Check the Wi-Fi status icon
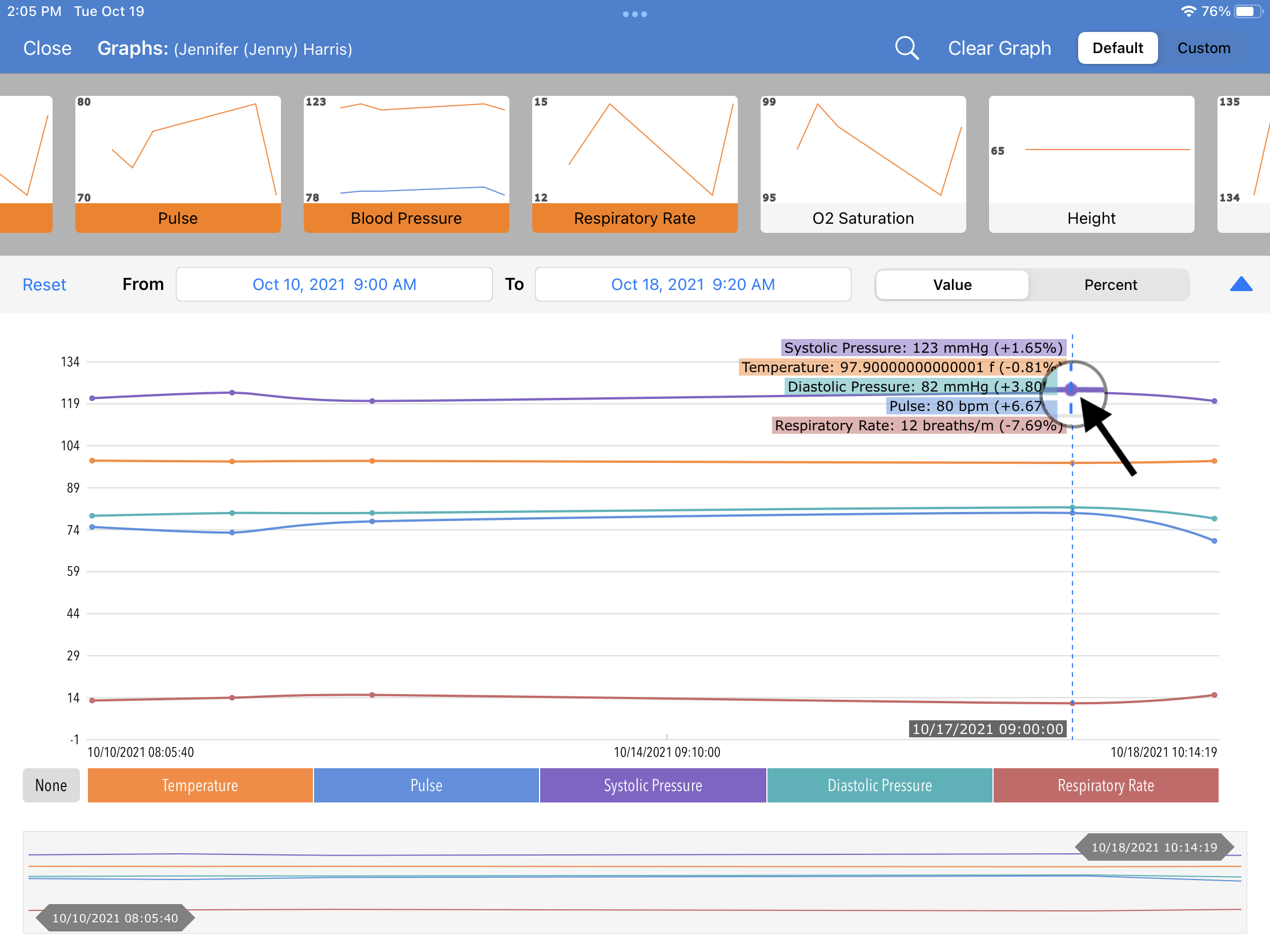 point(1188,11)
